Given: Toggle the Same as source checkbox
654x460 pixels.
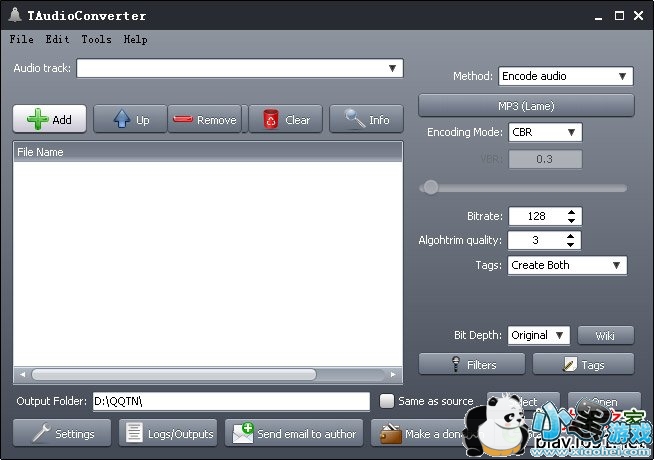Looking at the screenshot, I should pyautogui.click(x=387, y=401).
